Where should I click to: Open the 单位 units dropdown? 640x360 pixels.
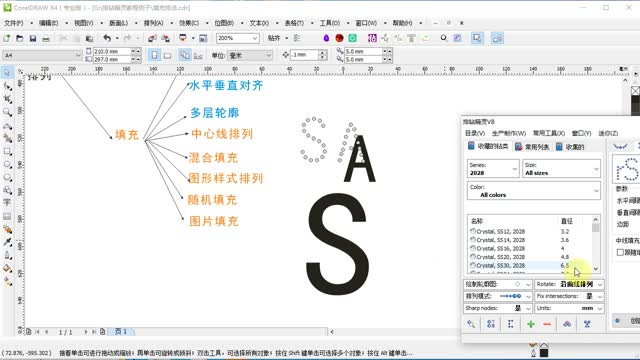pyautogui.click(x=268, y=55)
